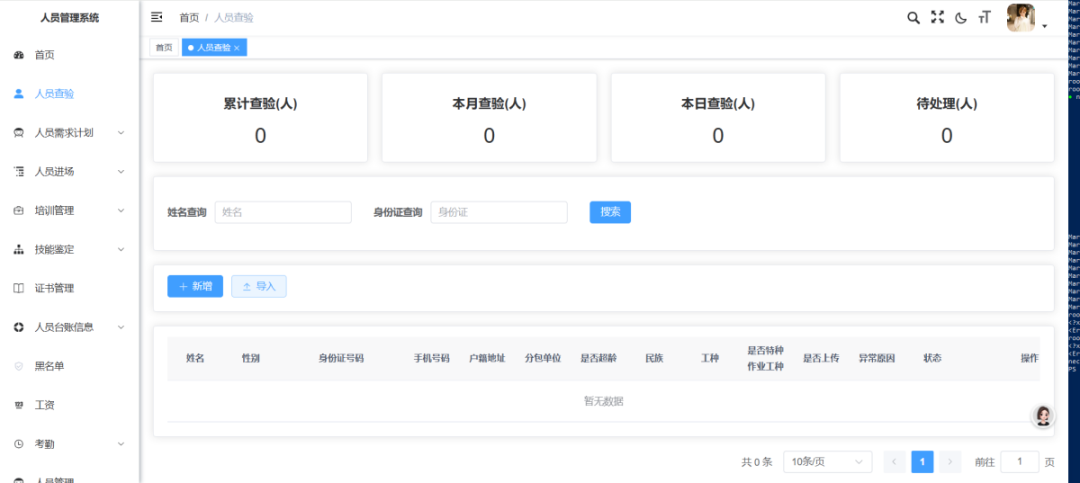
Task: Click the 工资 sidebar icon
Action: point(19,405)
